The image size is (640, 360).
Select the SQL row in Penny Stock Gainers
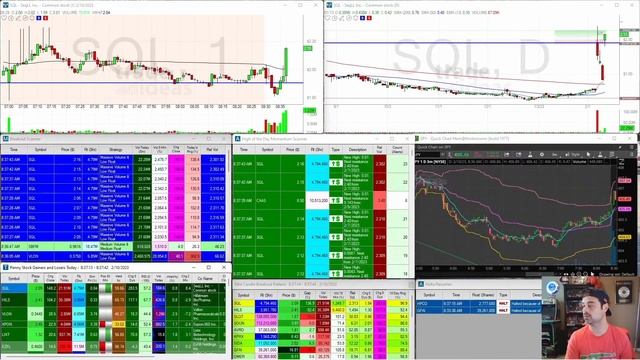click(x=113, y=288)
